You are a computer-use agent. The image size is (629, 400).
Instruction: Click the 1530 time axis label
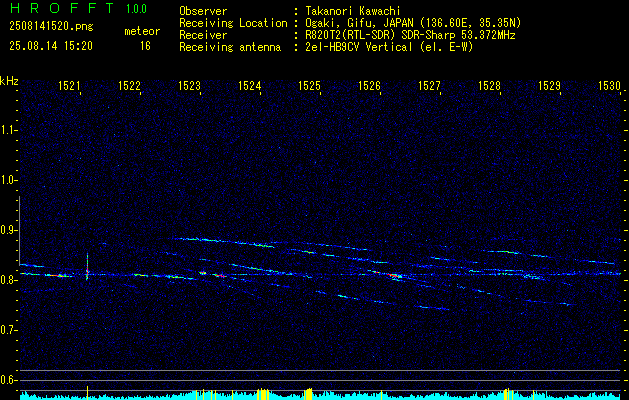point(609,86)
